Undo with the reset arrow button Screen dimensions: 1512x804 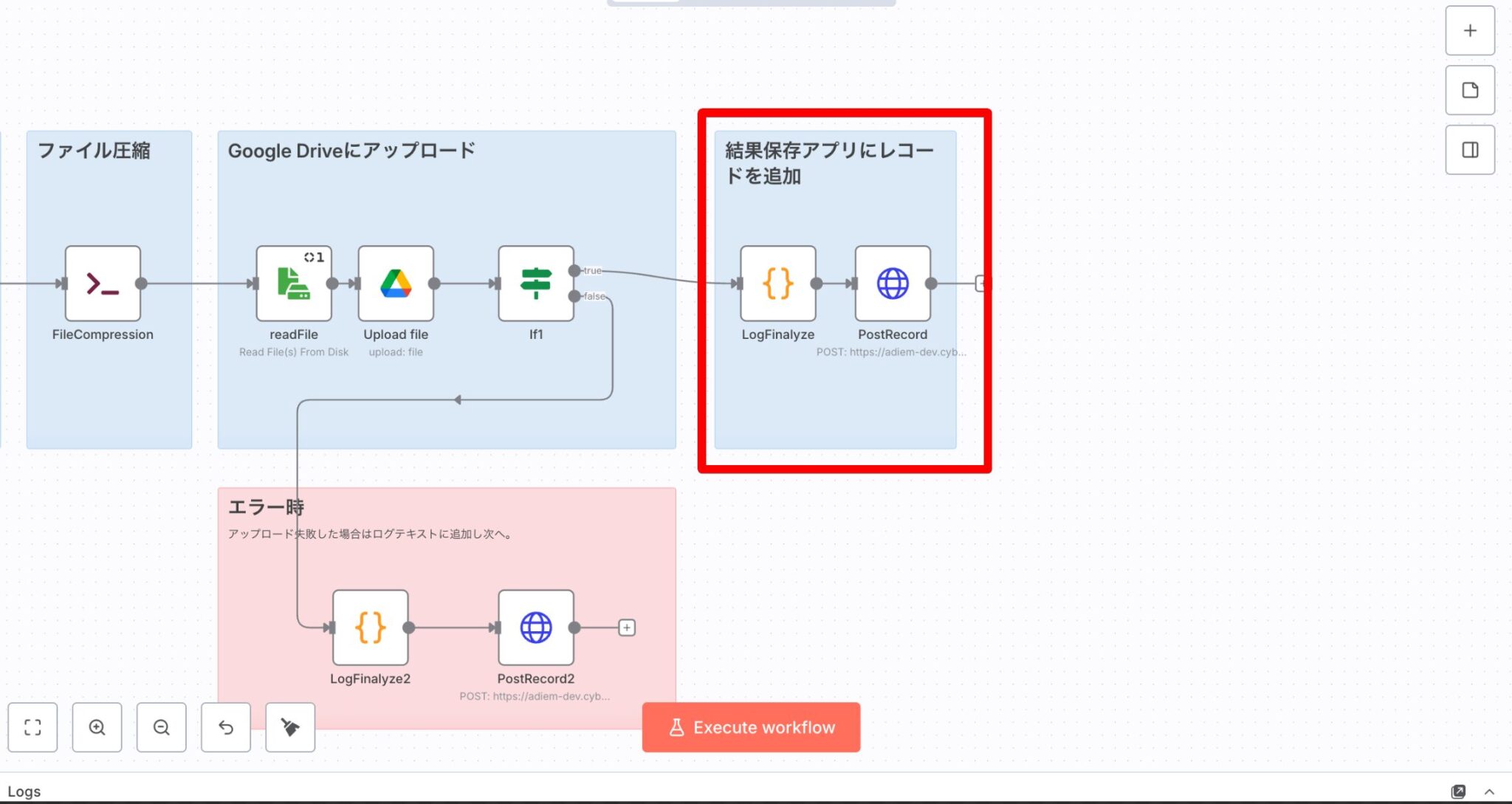tap(226, 727)
